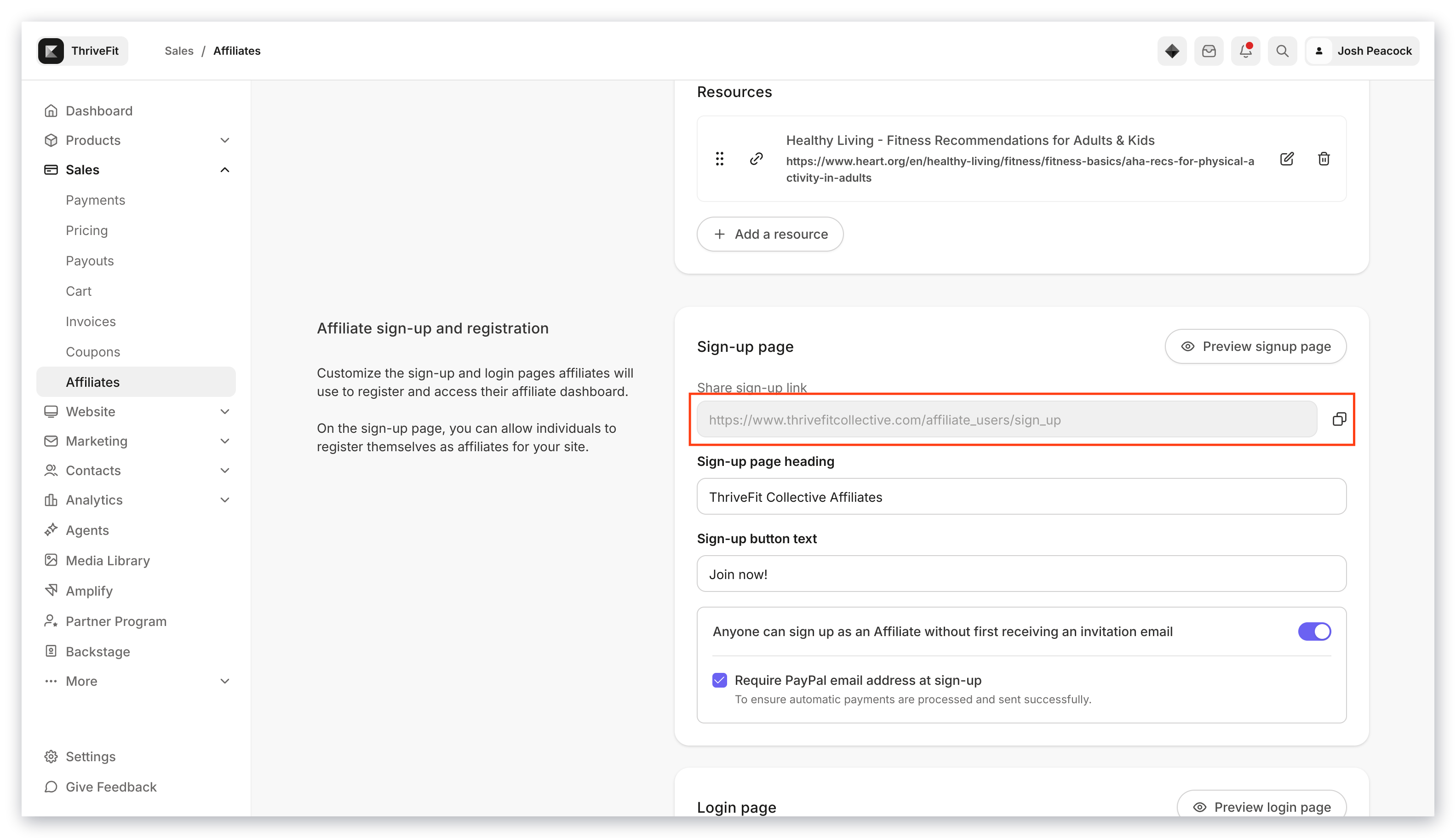The width and height of the screenshot is (1456, 838).
Task: Click the Sign-up button text field
Action: click(1021, 574)
